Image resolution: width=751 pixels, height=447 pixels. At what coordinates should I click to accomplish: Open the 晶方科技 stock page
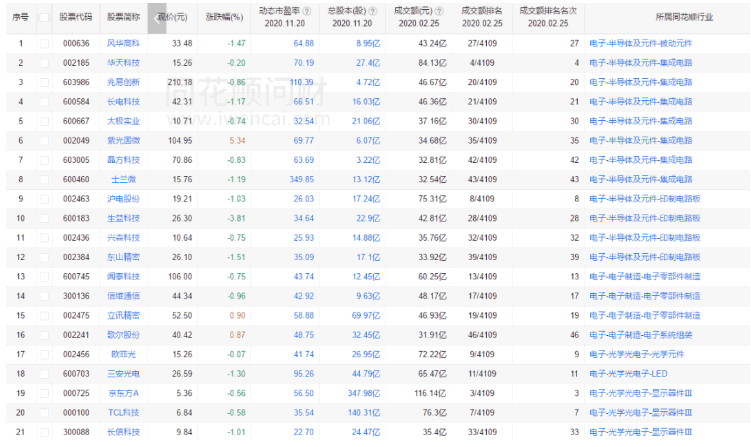(x=124, y=160)
